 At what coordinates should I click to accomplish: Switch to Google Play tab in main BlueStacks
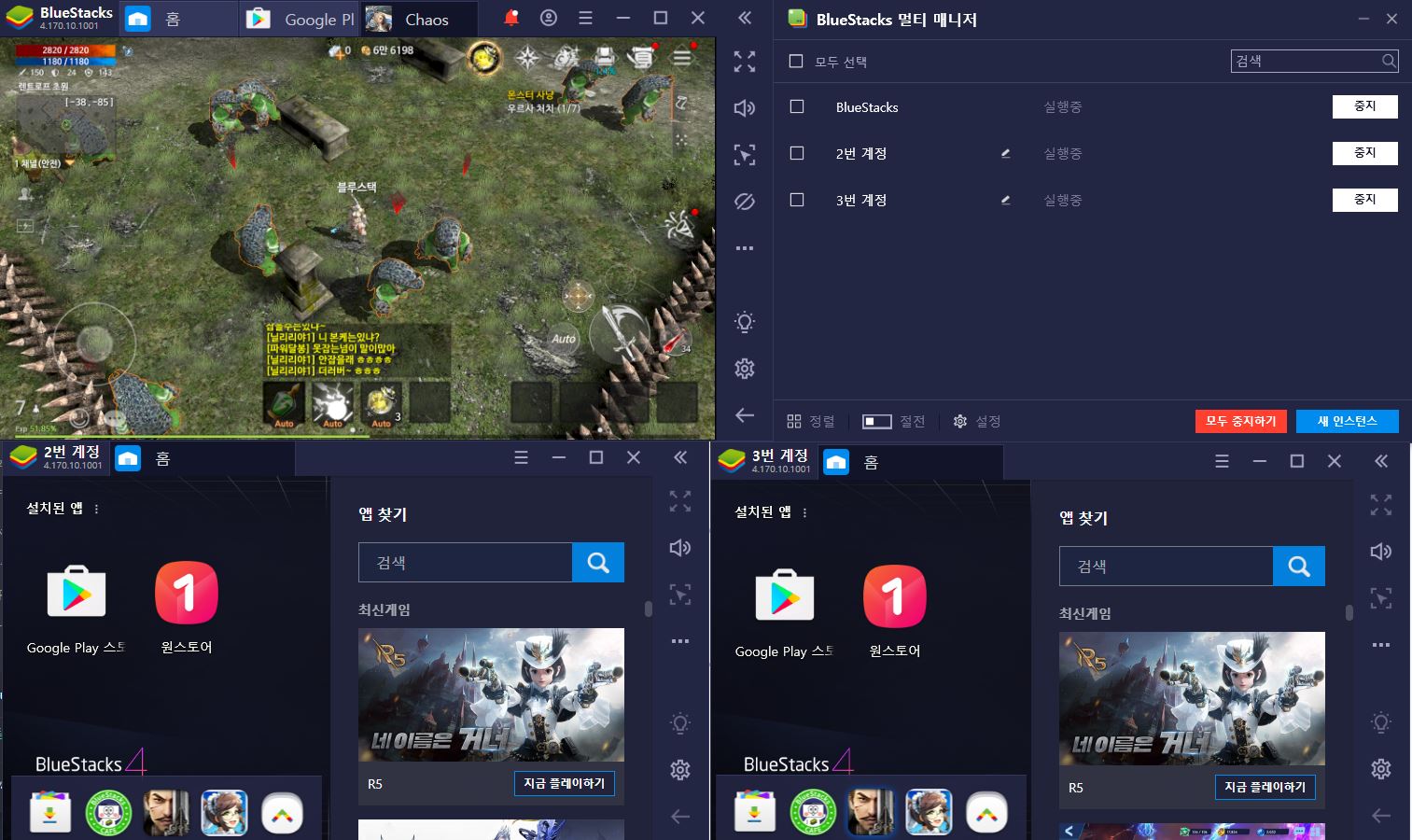[x=300, y=19]
